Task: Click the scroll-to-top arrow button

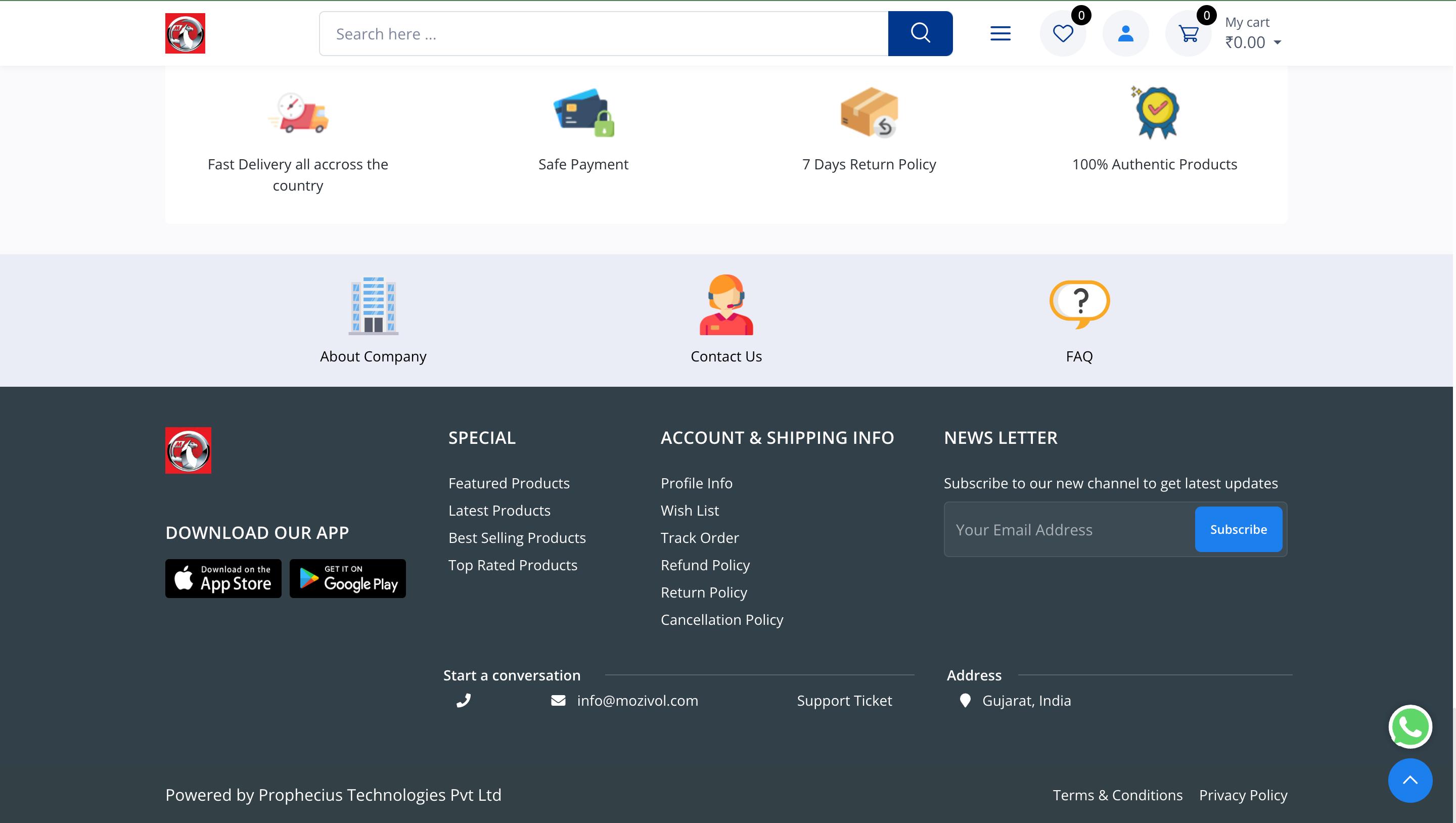Action: pyautogui.click(x=1409, y=781)
